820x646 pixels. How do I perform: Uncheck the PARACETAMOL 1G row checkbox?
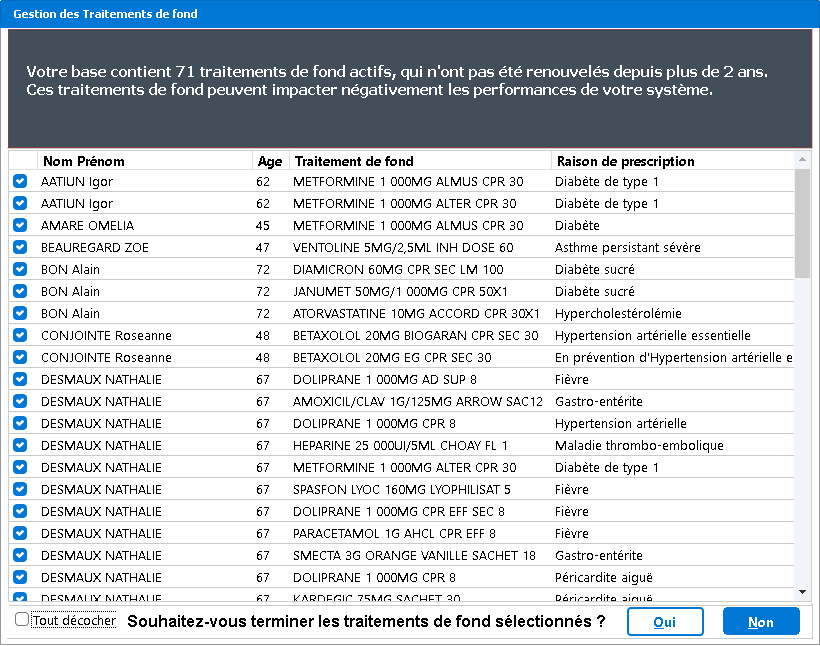(20, 532)
